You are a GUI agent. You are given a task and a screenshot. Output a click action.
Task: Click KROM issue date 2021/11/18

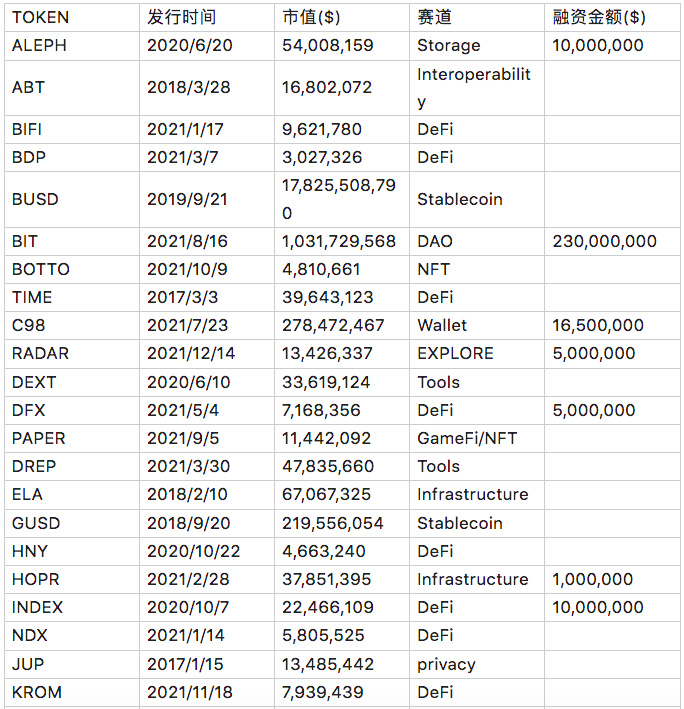tap(207, 693)
